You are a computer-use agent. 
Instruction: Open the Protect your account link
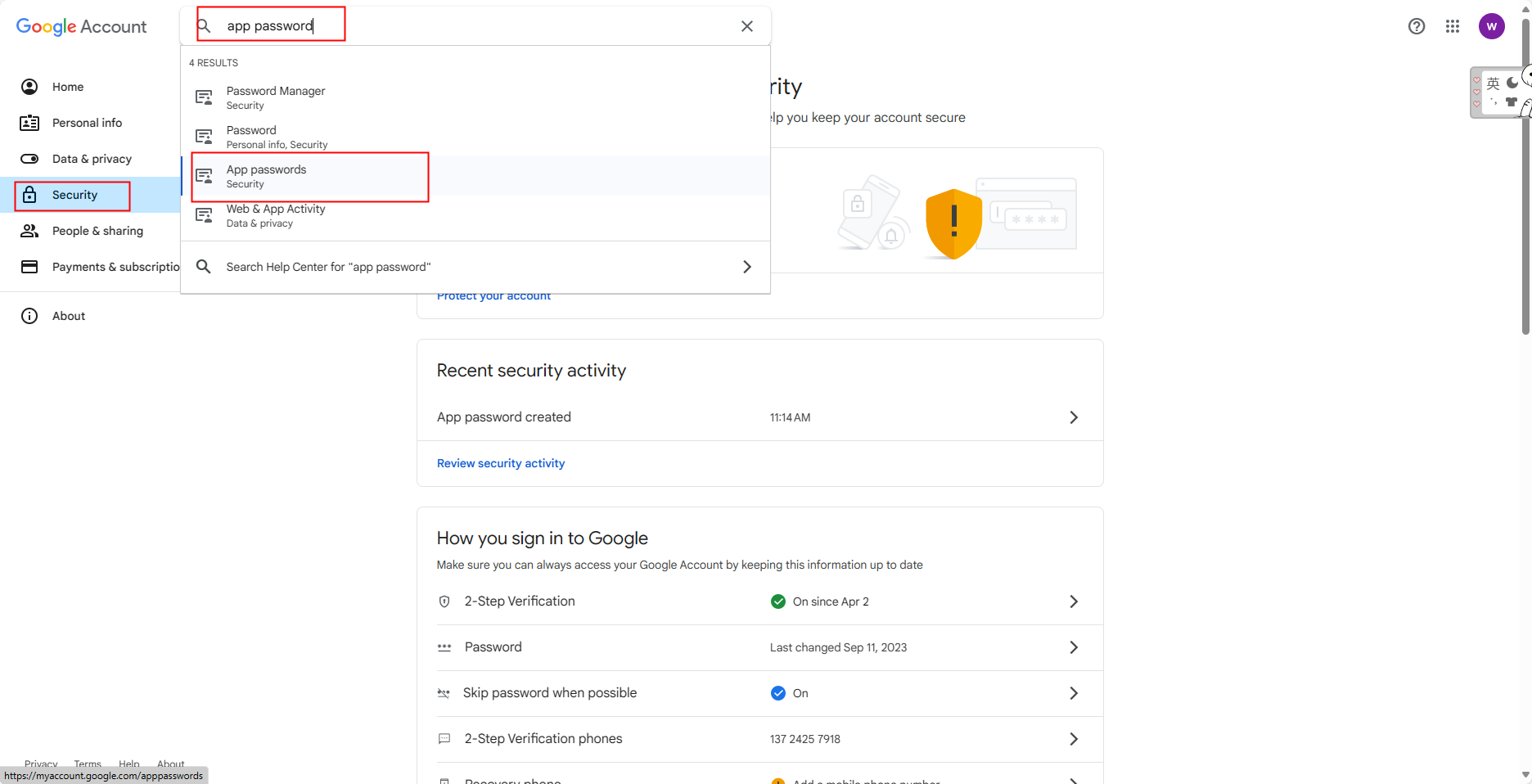coord(493,296)
